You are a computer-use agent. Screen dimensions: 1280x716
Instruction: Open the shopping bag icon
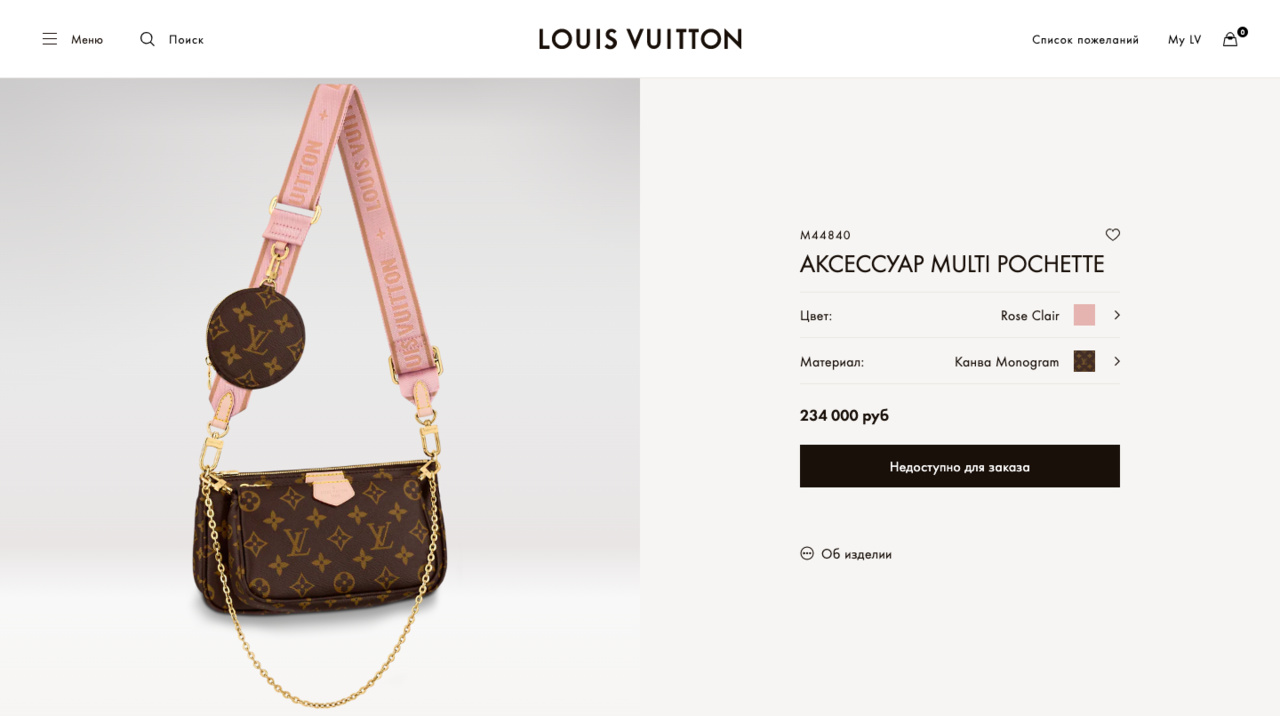tap(1230, 40)
